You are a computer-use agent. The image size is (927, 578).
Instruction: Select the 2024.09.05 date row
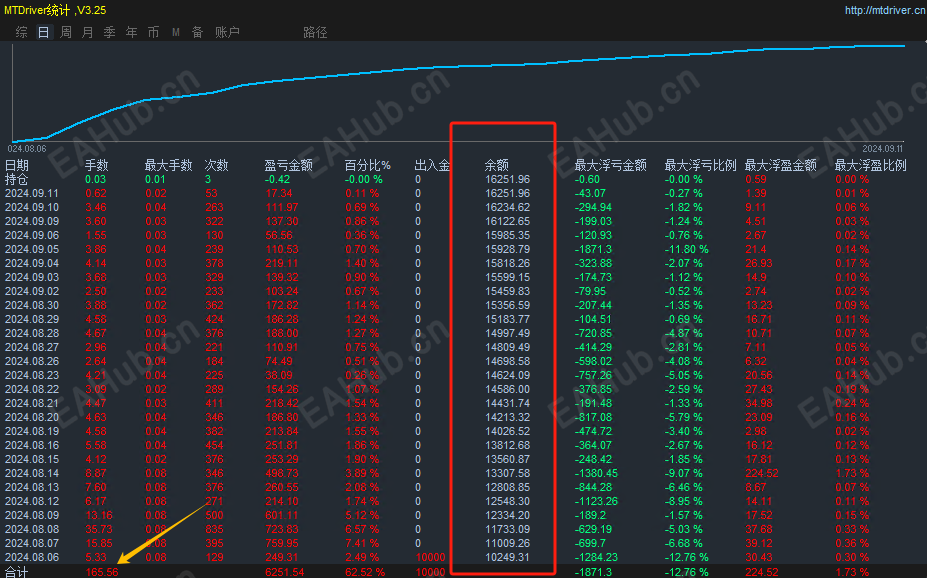32,249
